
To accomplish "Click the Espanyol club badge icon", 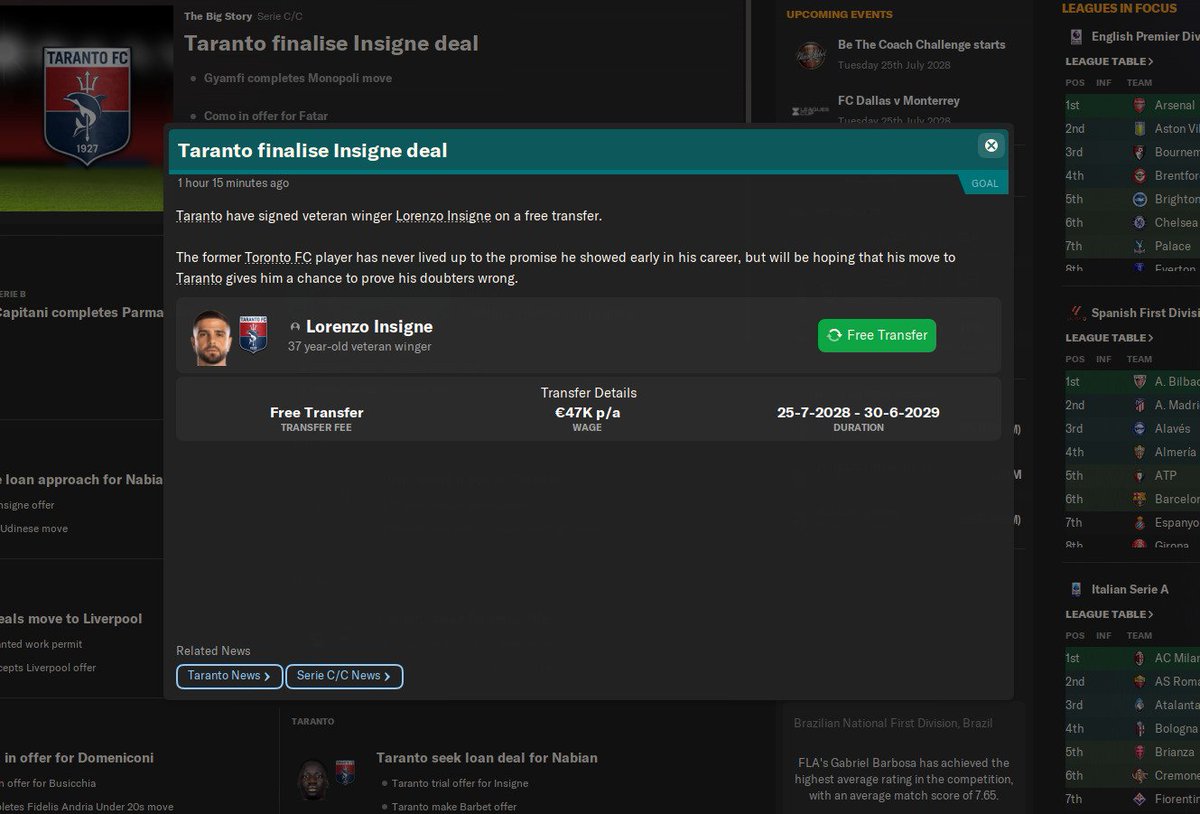I will [x=1139, y=522].
